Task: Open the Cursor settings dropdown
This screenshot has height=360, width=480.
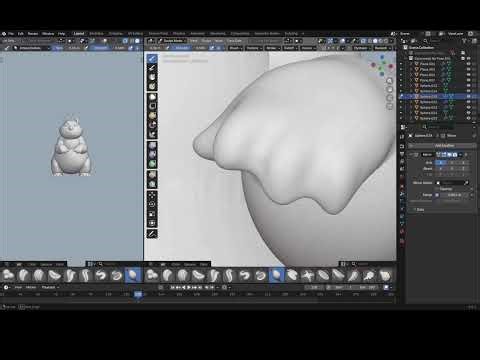Action: [307, 48]
